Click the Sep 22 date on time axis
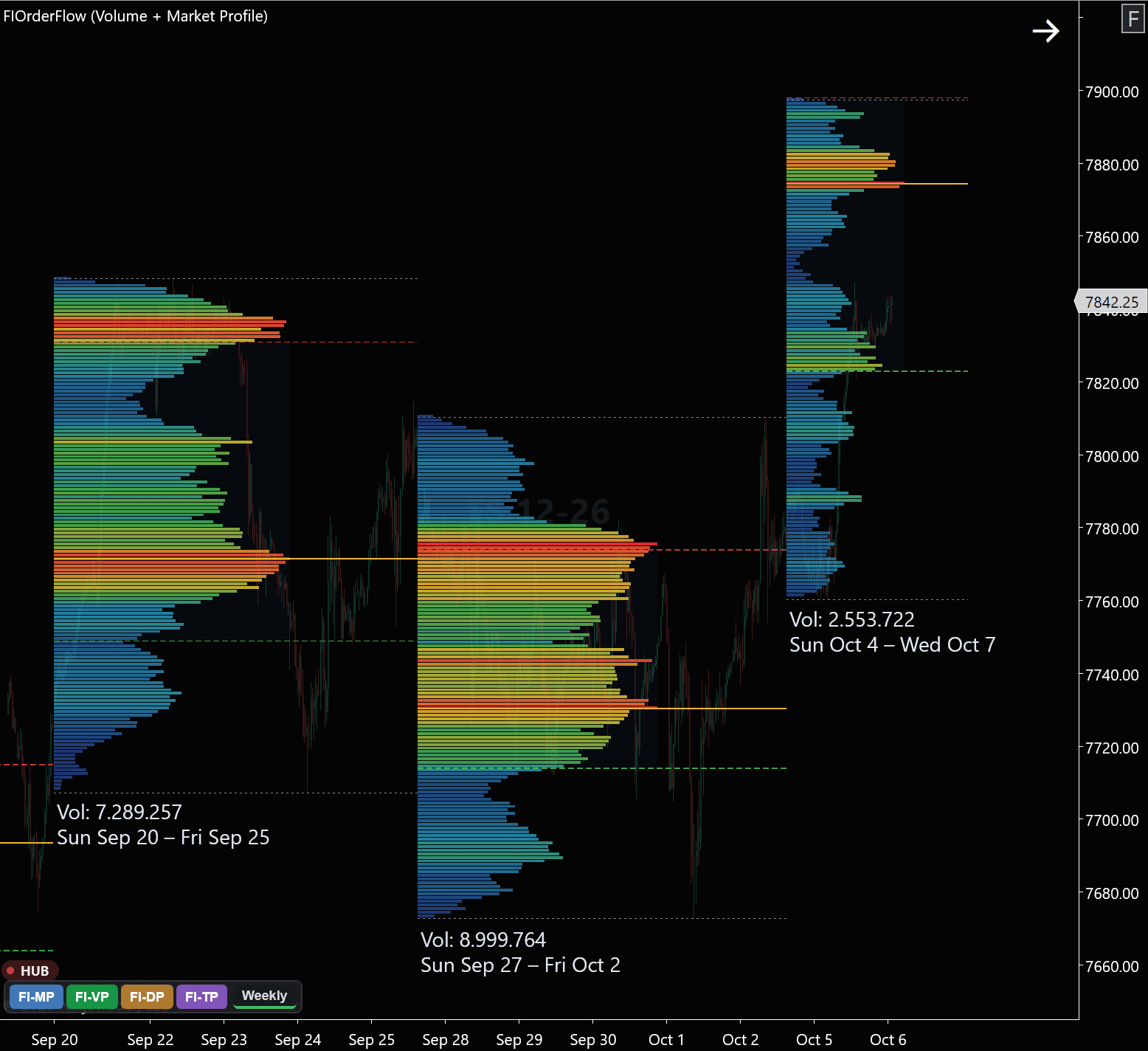Image resolution: width=1148 pixels, height=1051 pixels. [x=151, y=1039]
